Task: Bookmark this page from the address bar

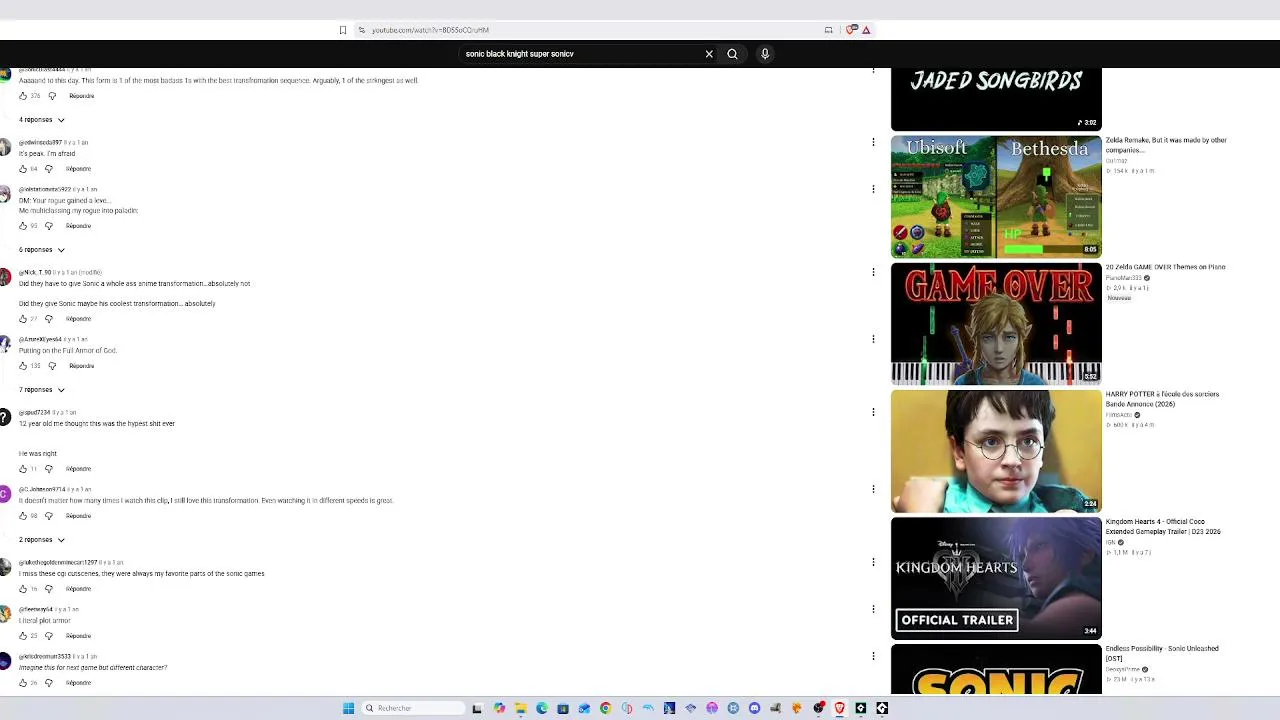Action: click(x=342, y=30)
